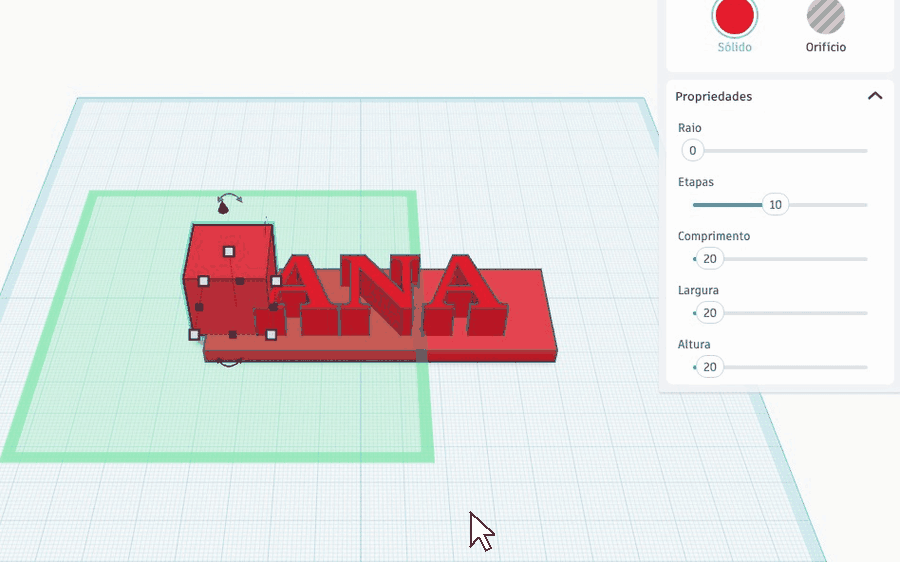This screenshot has height=562, width=900.
Task: Click the Etapas label
Action: [x=696, y=182]
